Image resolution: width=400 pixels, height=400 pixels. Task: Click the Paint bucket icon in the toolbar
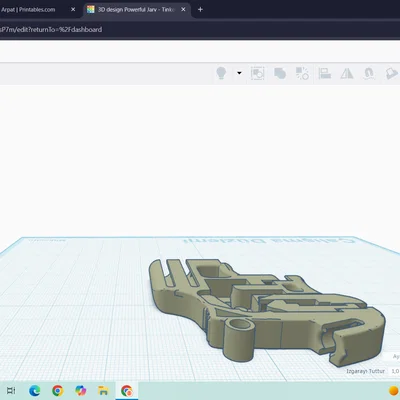coord(392,73)
